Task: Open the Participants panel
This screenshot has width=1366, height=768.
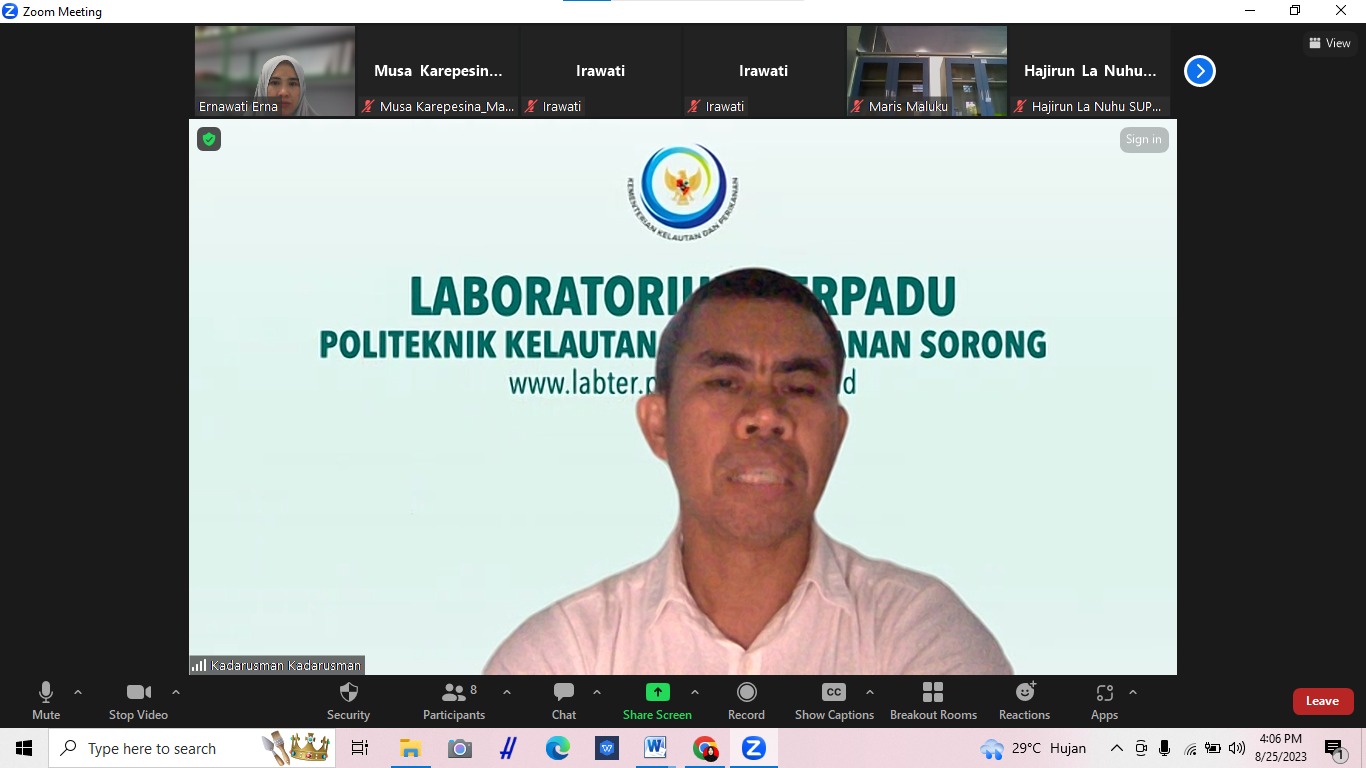Action: pyautogui.click(x=454, y=701)
